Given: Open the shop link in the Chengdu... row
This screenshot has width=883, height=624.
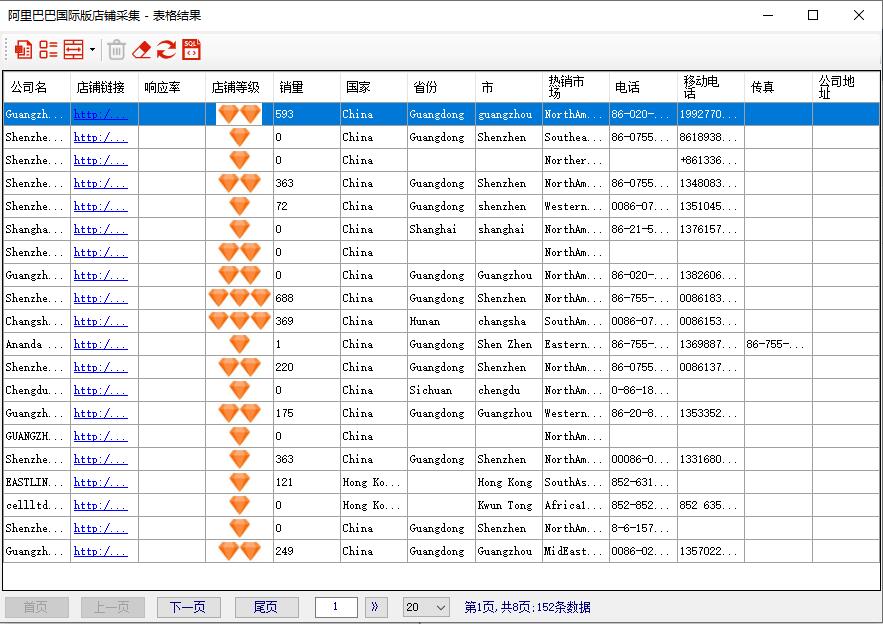Looking at the screenshot, I should tap(100, 390).
